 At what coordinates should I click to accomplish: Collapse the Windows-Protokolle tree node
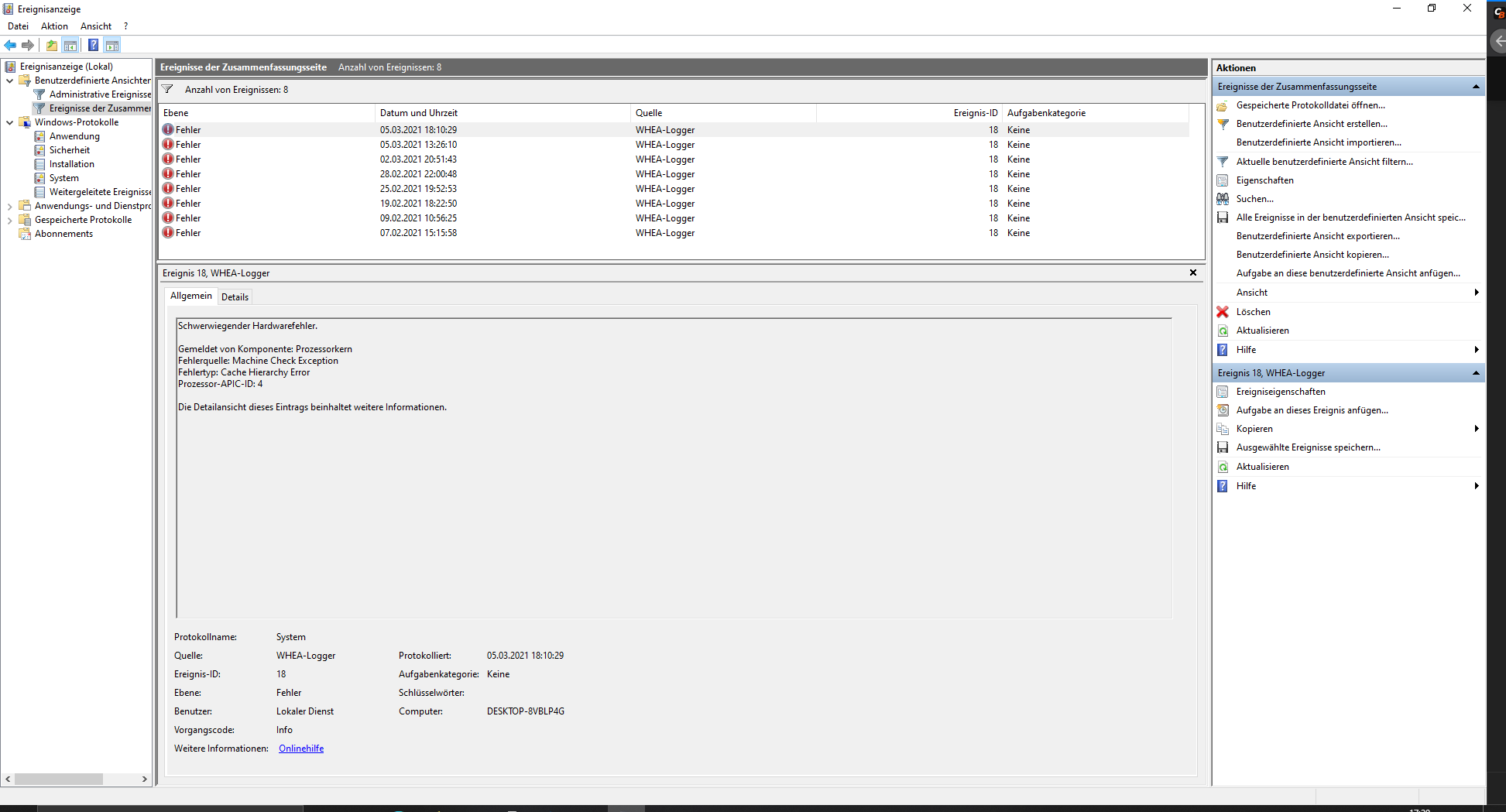(x=9, y=122)
